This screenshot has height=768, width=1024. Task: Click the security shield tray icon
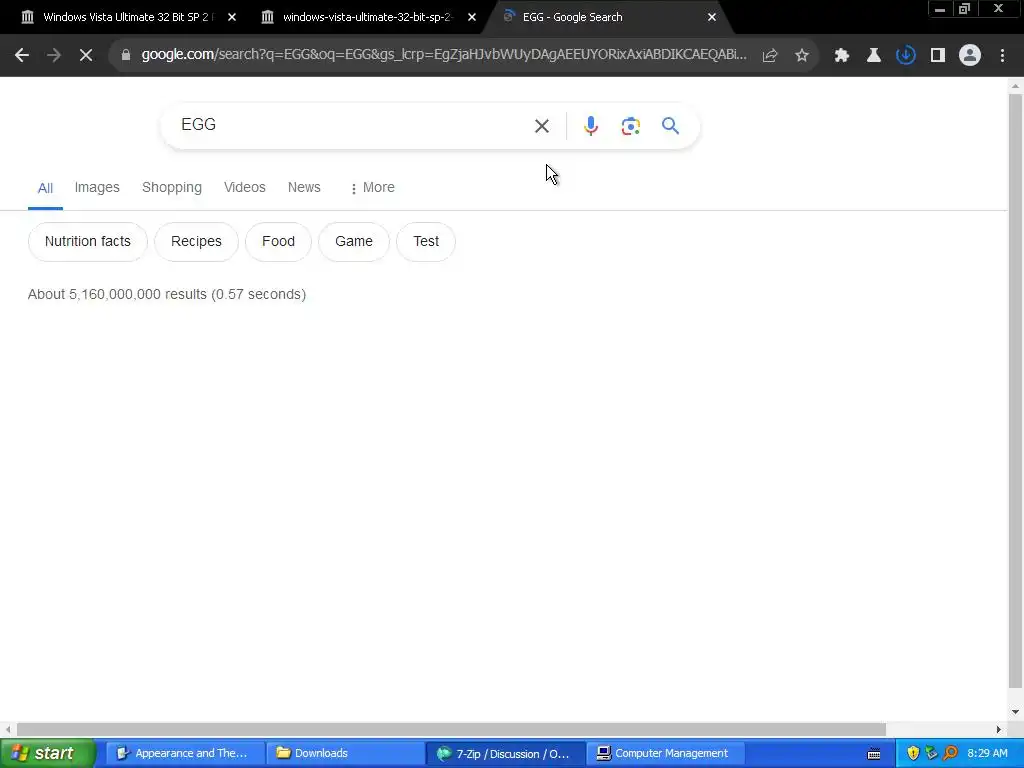click(x=913, y=754)
